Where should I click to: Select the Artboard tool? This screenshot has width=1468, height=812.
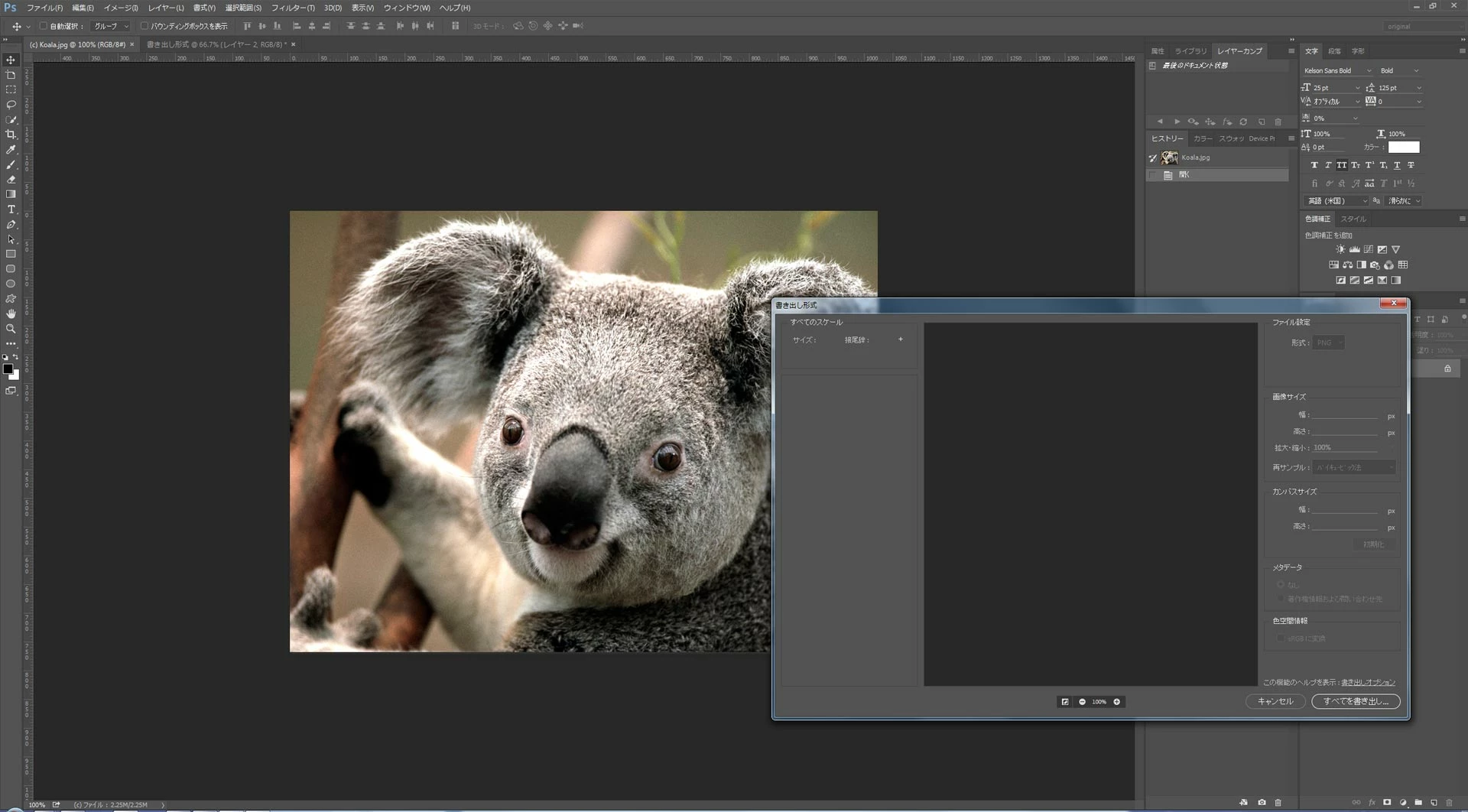tap(11, 75)
